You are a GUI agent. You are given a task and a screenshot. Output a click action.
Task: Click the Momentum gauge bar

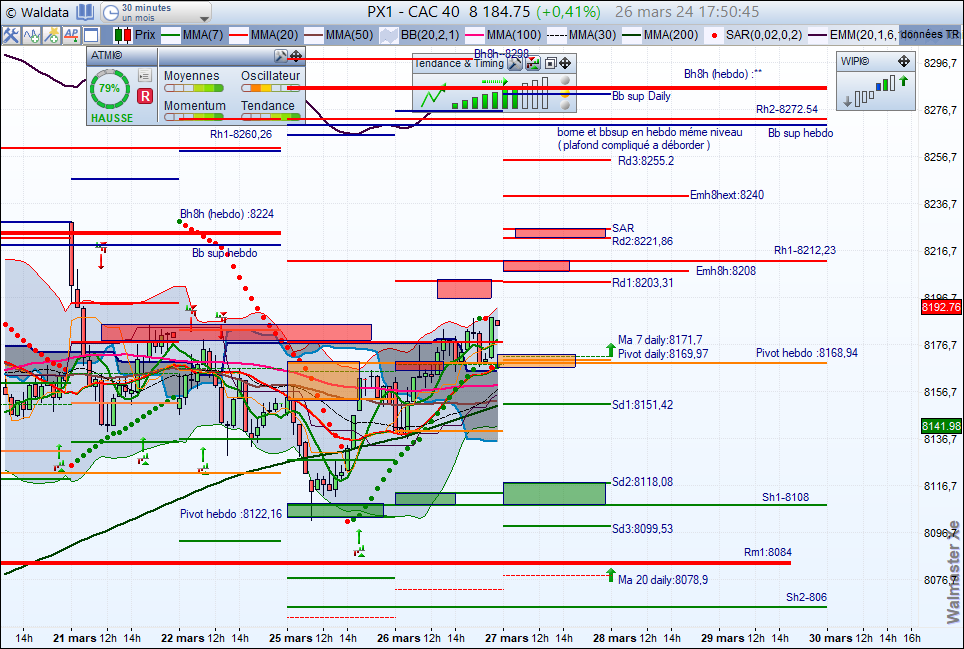point(194,117)
